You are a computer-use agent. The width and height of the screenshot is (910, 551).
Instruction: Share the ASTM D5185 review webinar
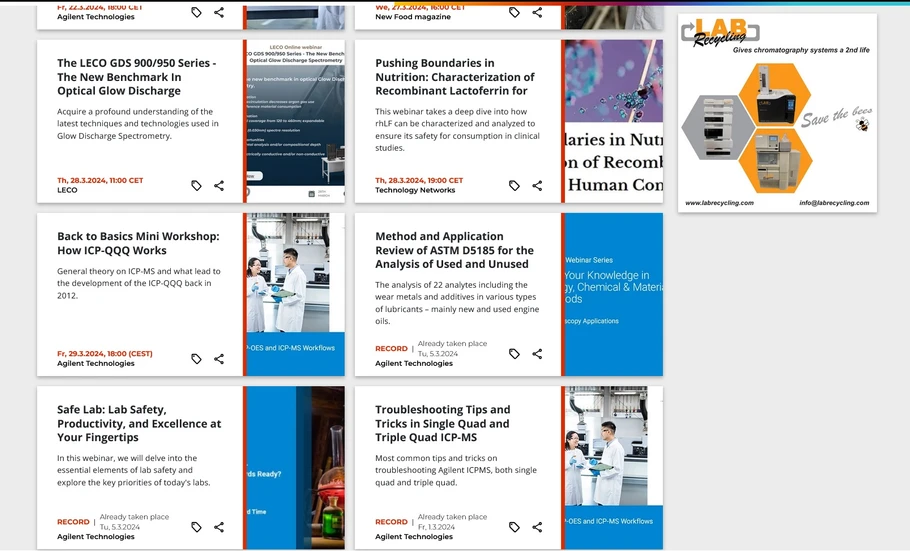click(x=537, y=354)
